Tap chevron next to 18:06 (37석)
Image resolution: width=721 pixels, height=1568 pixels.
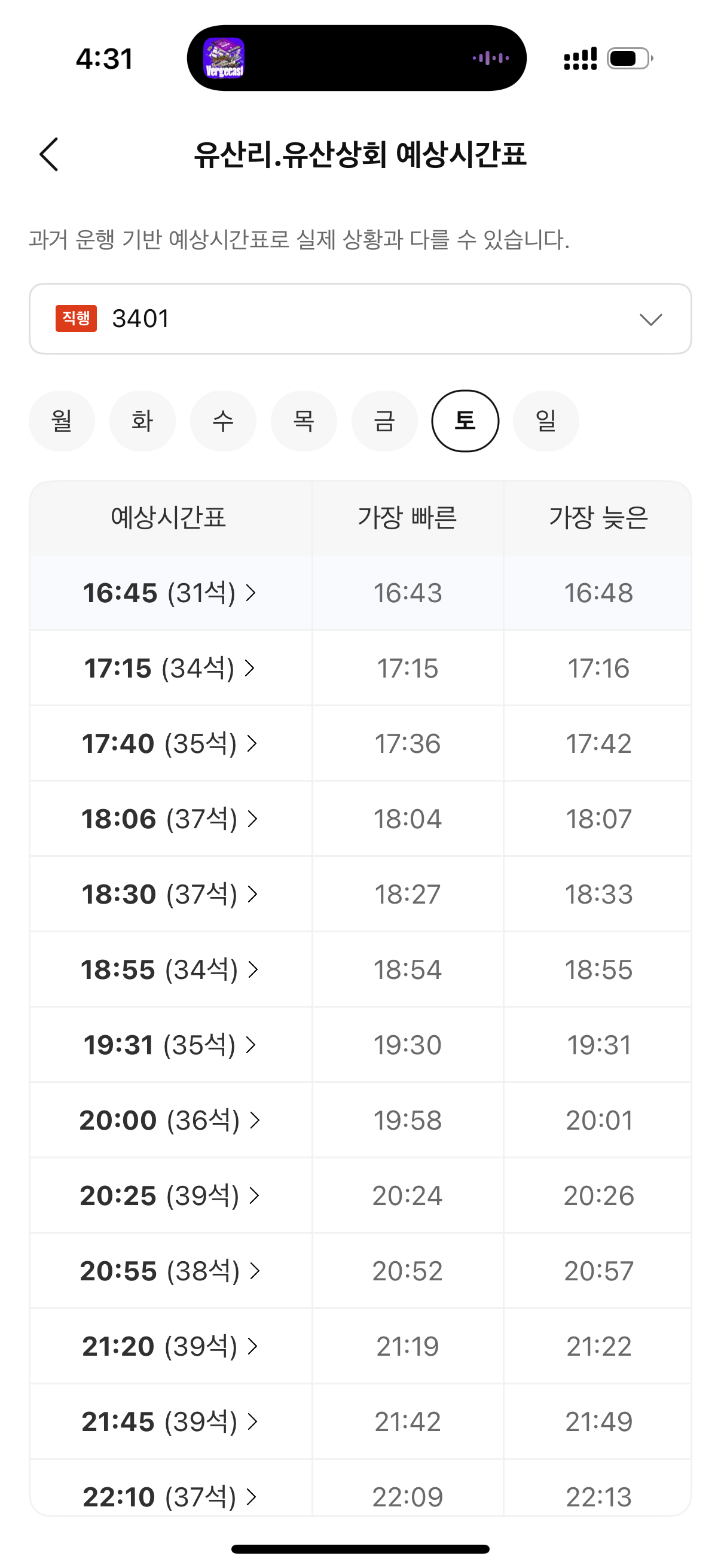pos(252,819)
